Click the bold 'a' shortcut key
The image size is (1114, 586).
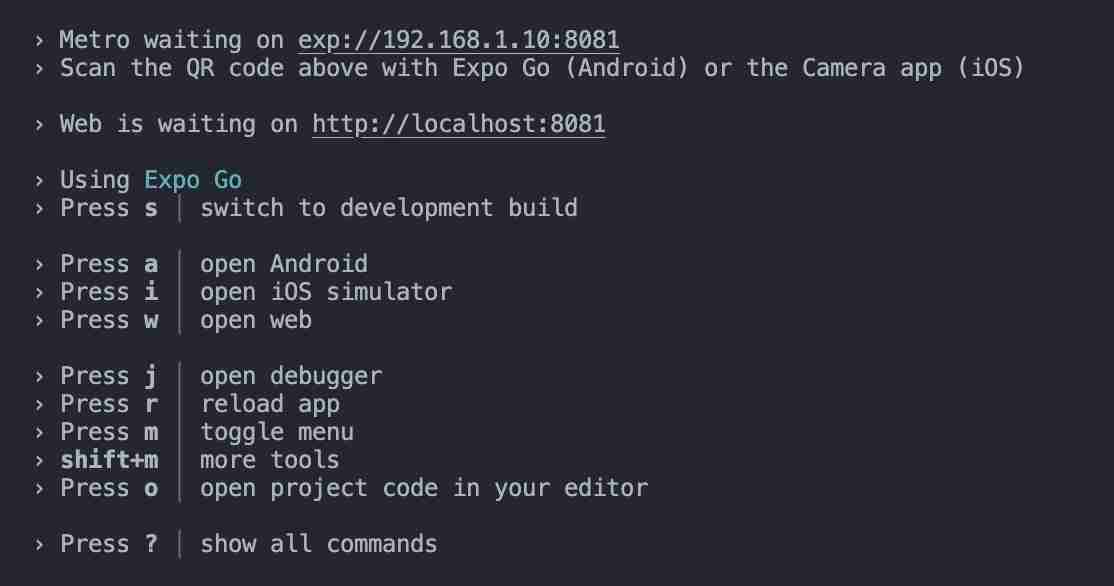[x=151, y=264]
